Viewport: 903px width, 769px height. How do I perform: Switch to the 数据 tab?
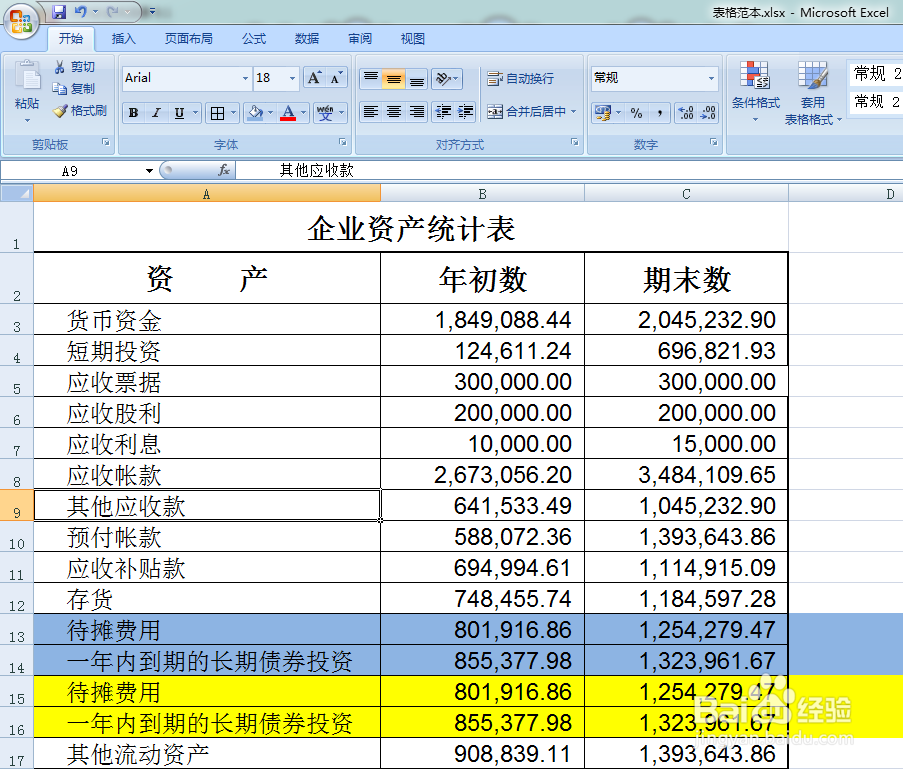307,39
